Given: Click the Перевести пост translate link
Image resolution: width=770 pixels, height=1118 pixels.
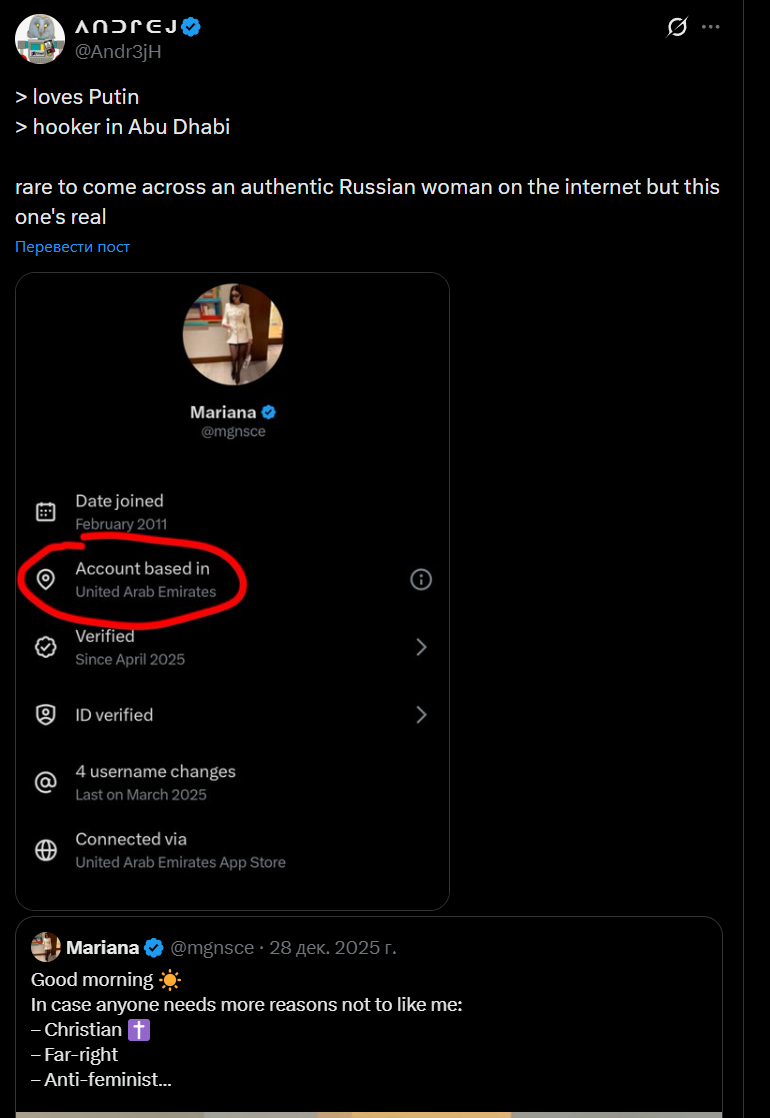Looking at the screenshot, I should 72,247.
